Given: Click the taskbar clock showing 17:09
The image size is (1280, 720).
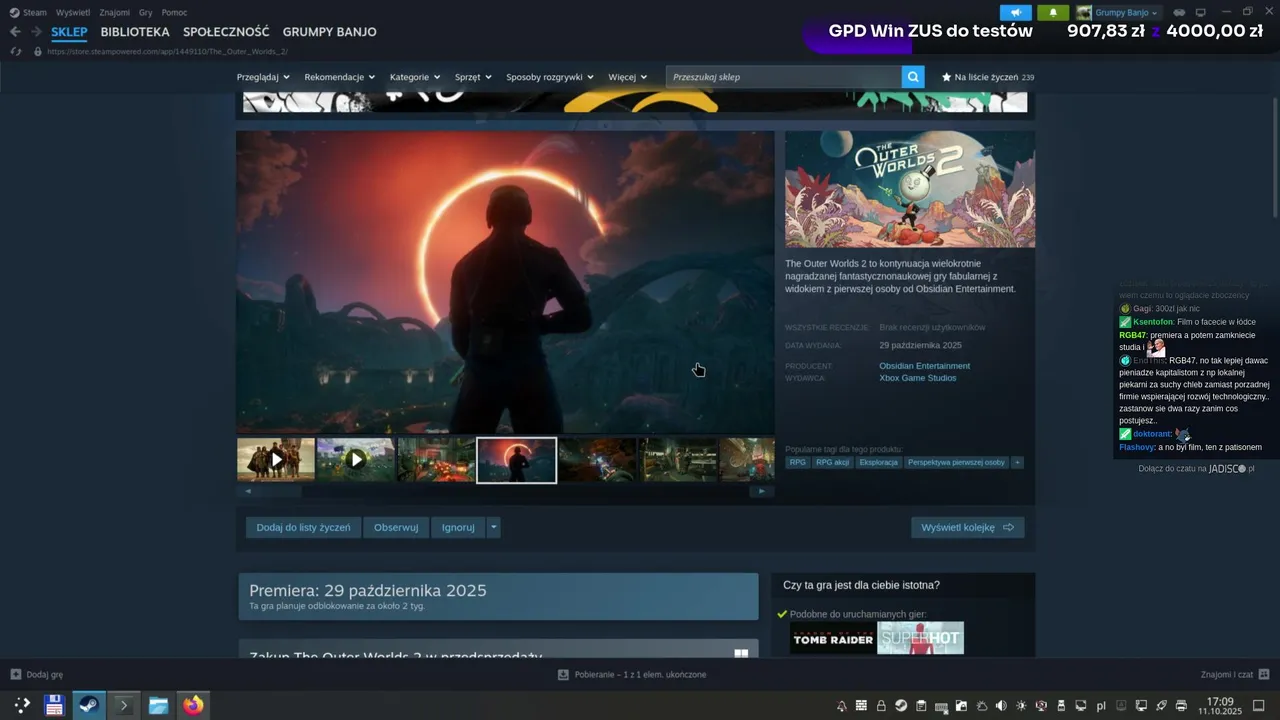Looking at the screenshot, I should (x=1220, y=706).
